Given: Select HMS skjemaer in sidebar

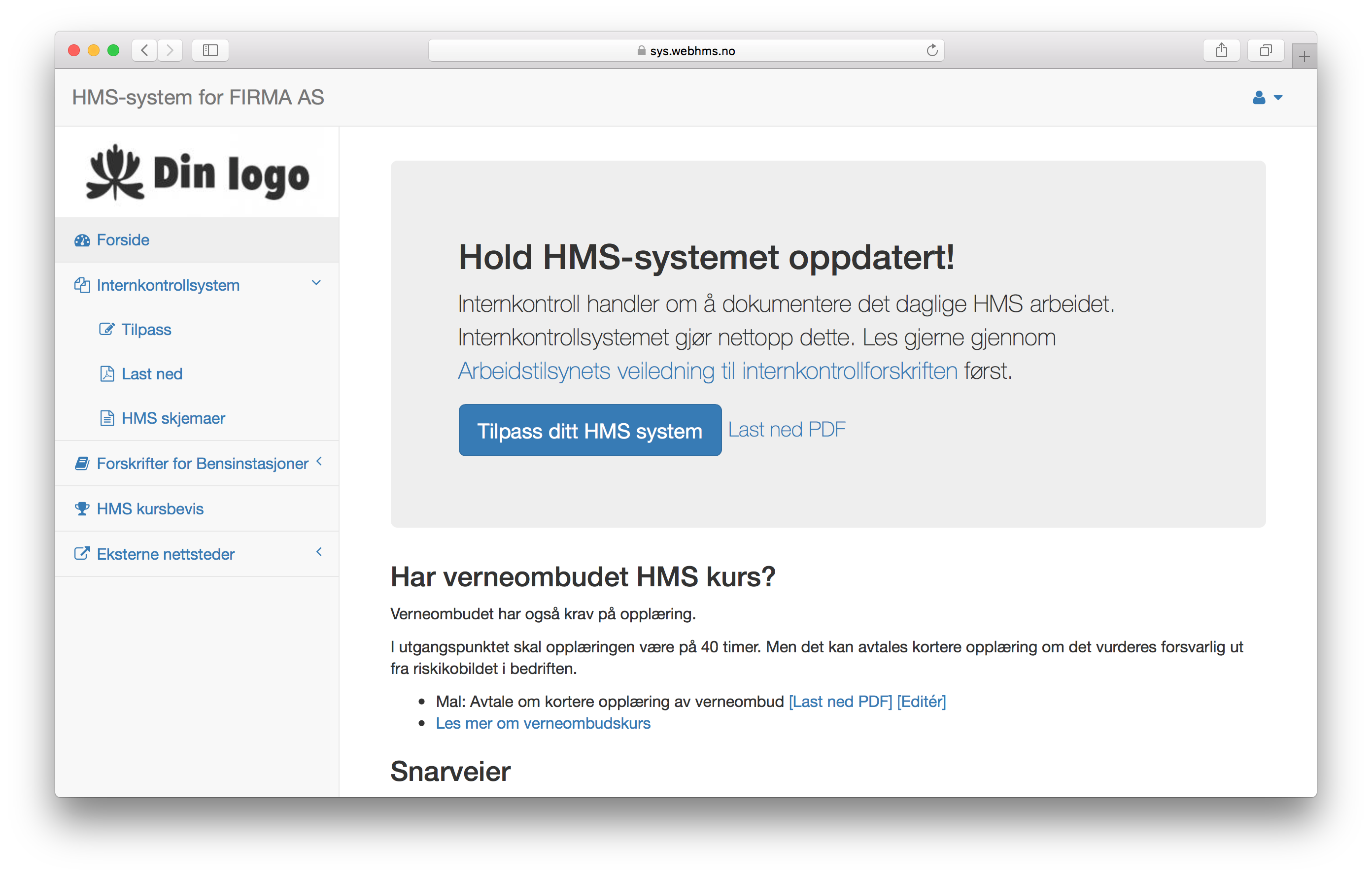Looking at the screenshot, I should pos(173,418).
